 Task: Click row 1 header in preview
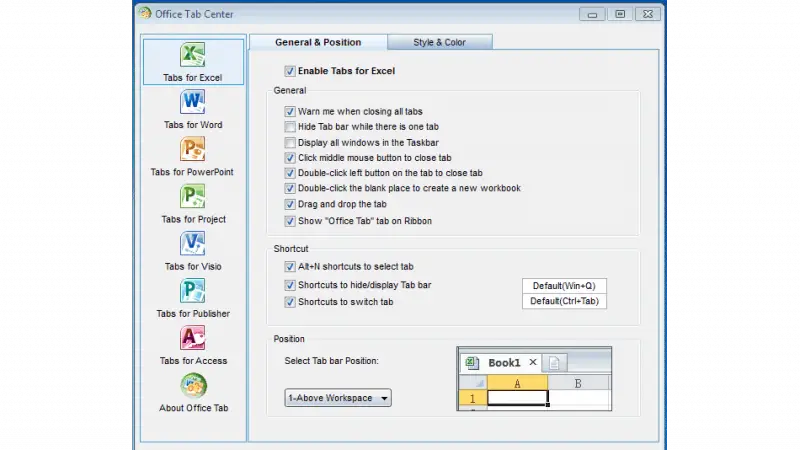click(472, 398)
